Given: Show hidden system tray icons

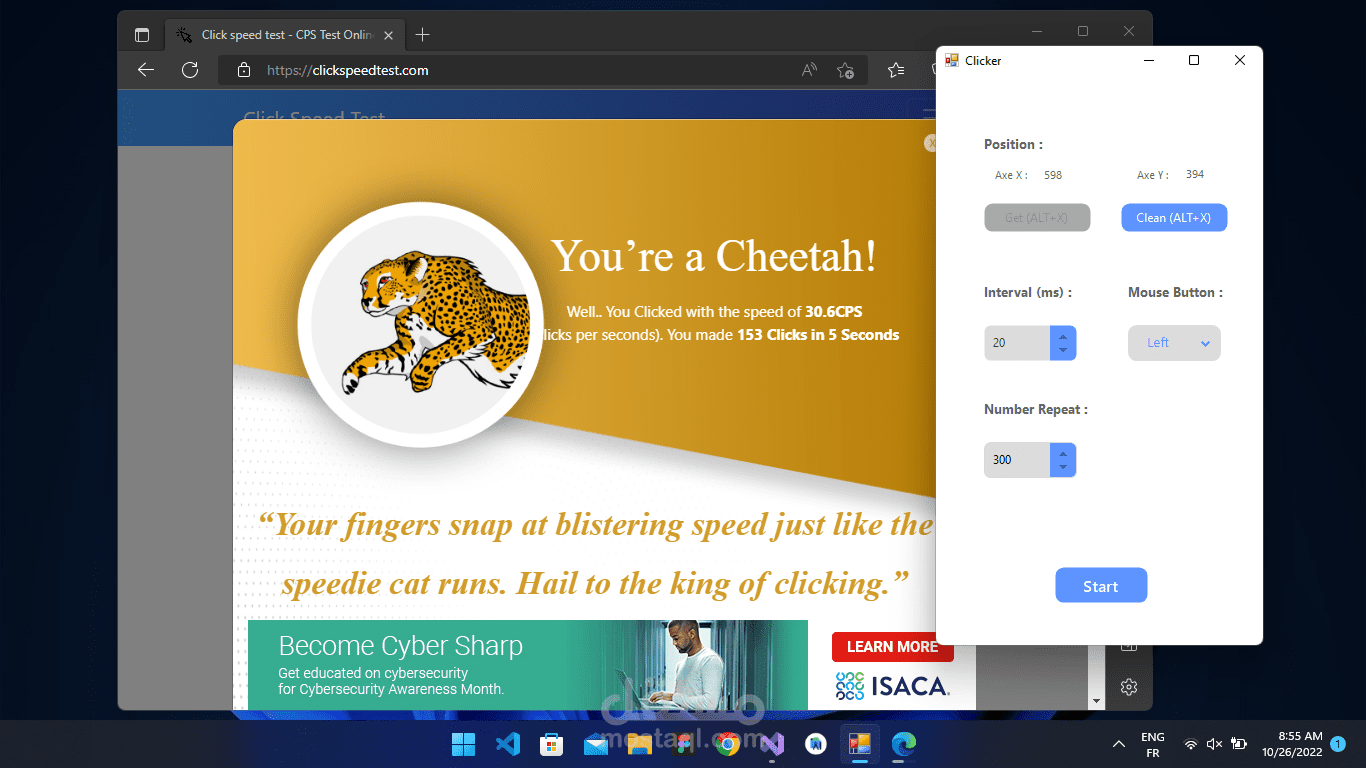Looking at the screenshot, I should coord(1118,744).
